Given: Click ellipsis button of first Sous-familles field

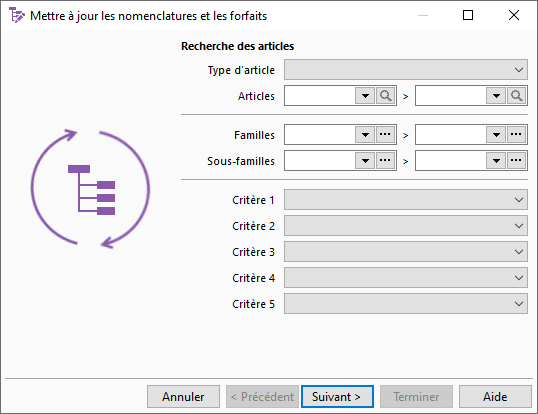Looking at the screenshot, I should 385,161.
